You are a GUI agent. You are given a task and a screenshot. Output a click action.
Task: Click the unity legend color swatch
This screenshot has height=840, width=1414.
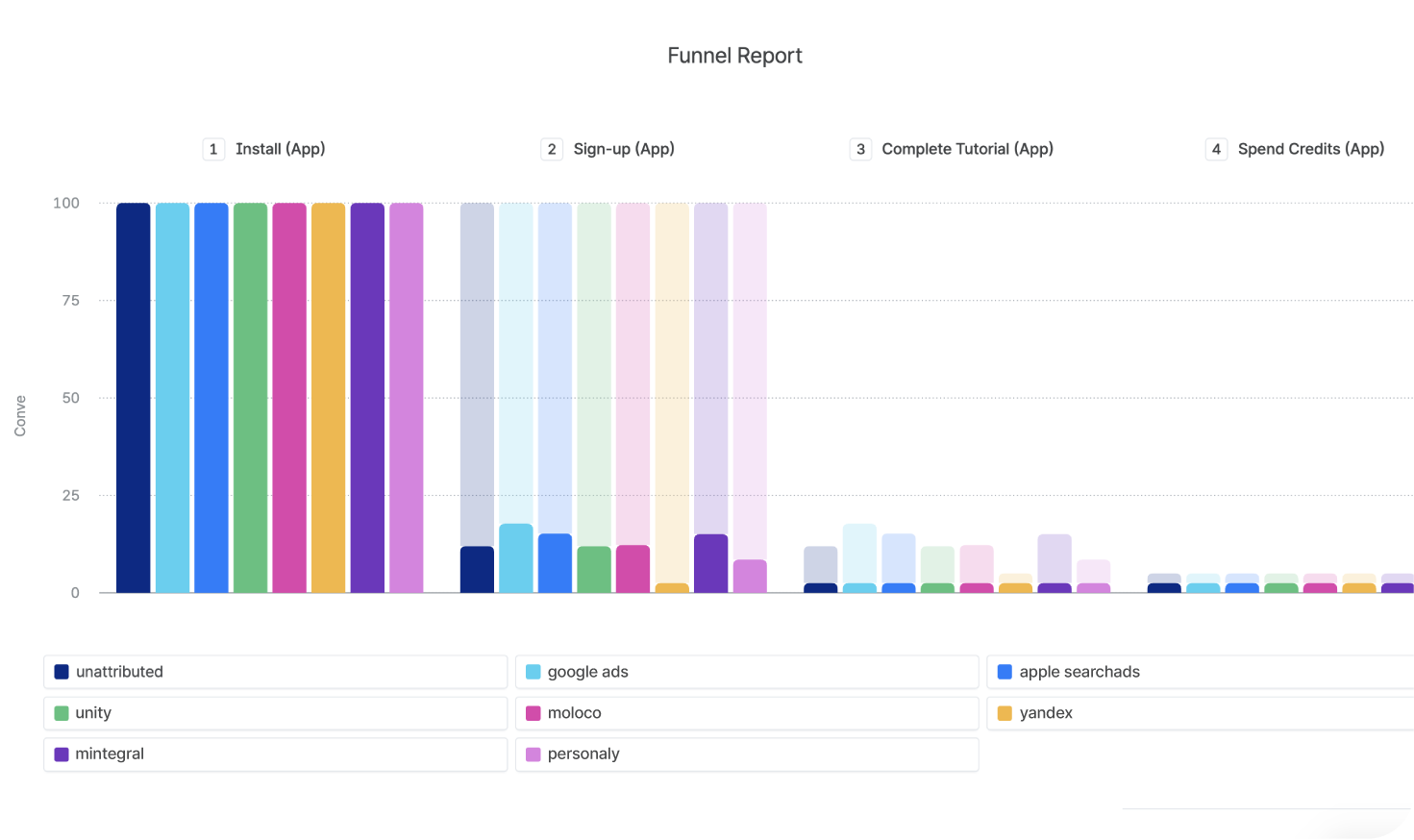coord(62,713)
